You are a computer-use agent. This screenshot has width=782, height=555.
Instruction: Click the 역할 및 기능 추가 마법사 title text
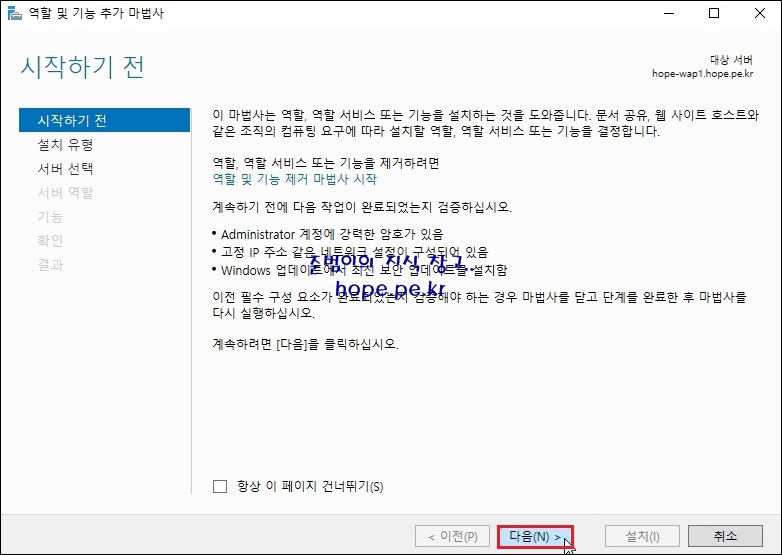pyautogui.click(x=96, y=13)
